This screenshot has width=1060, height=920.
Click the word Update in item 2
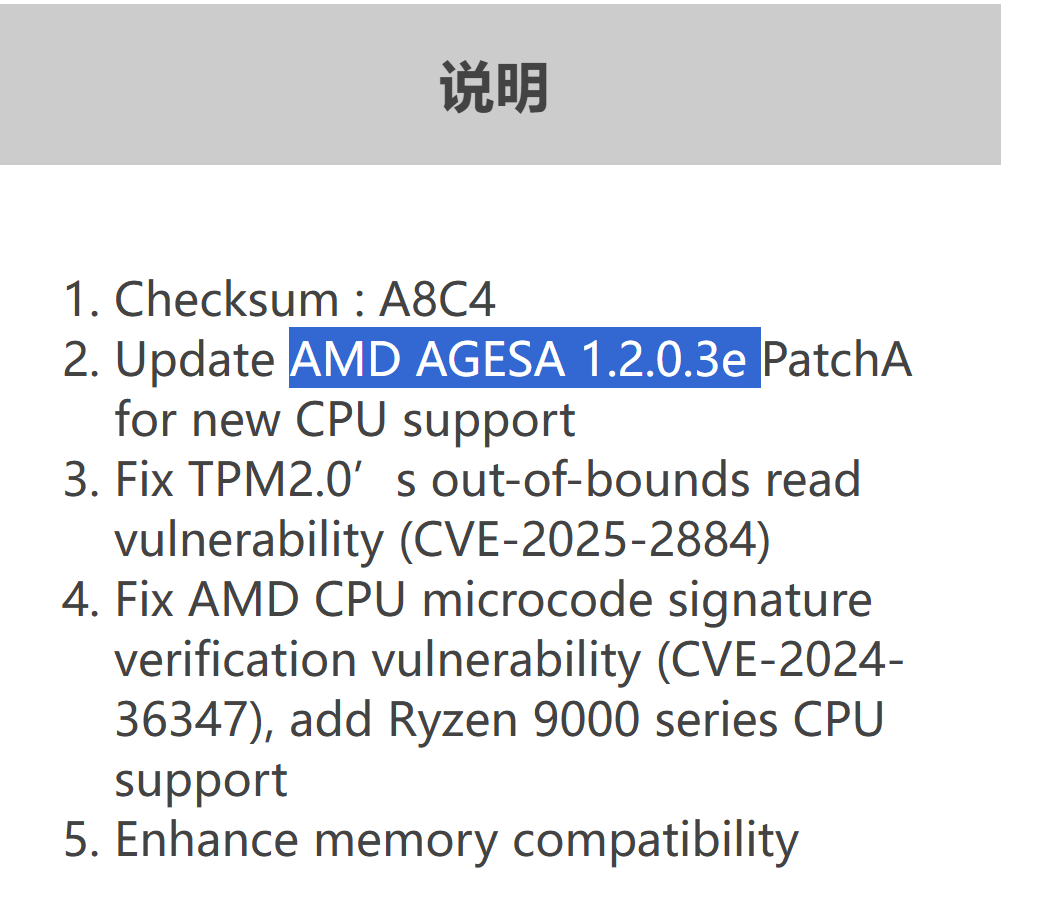[195, 360]
